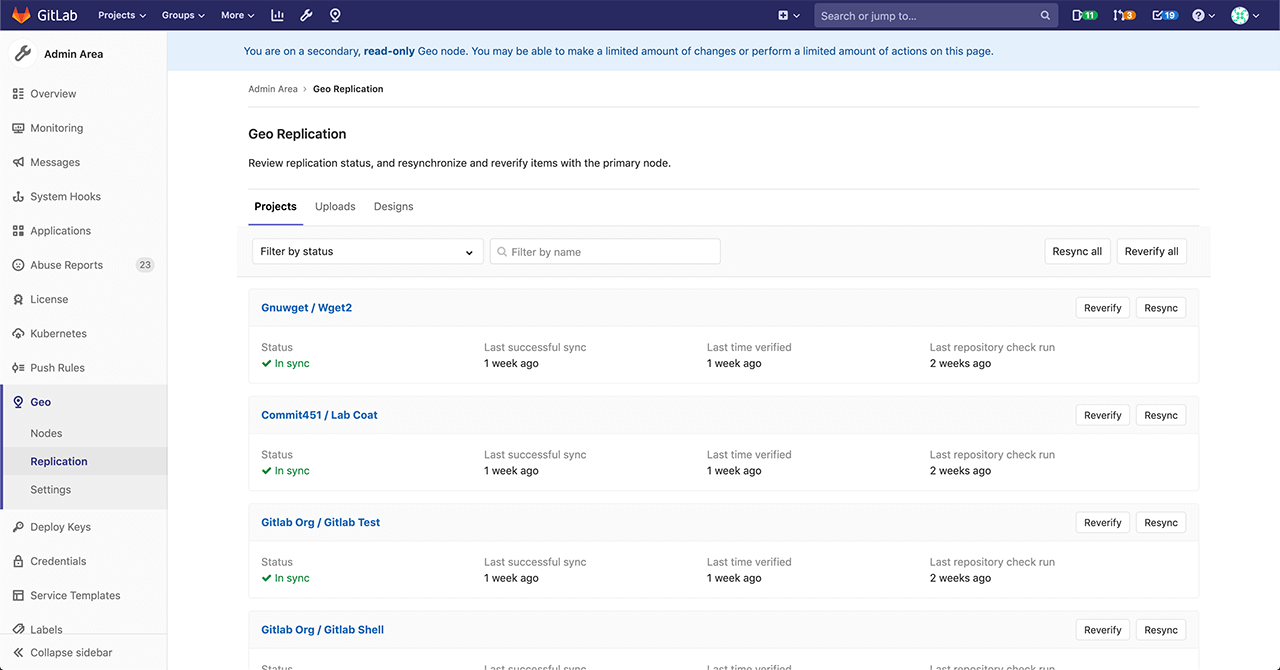Open assigned issues from the navbar

click(x=1083, y=15)
